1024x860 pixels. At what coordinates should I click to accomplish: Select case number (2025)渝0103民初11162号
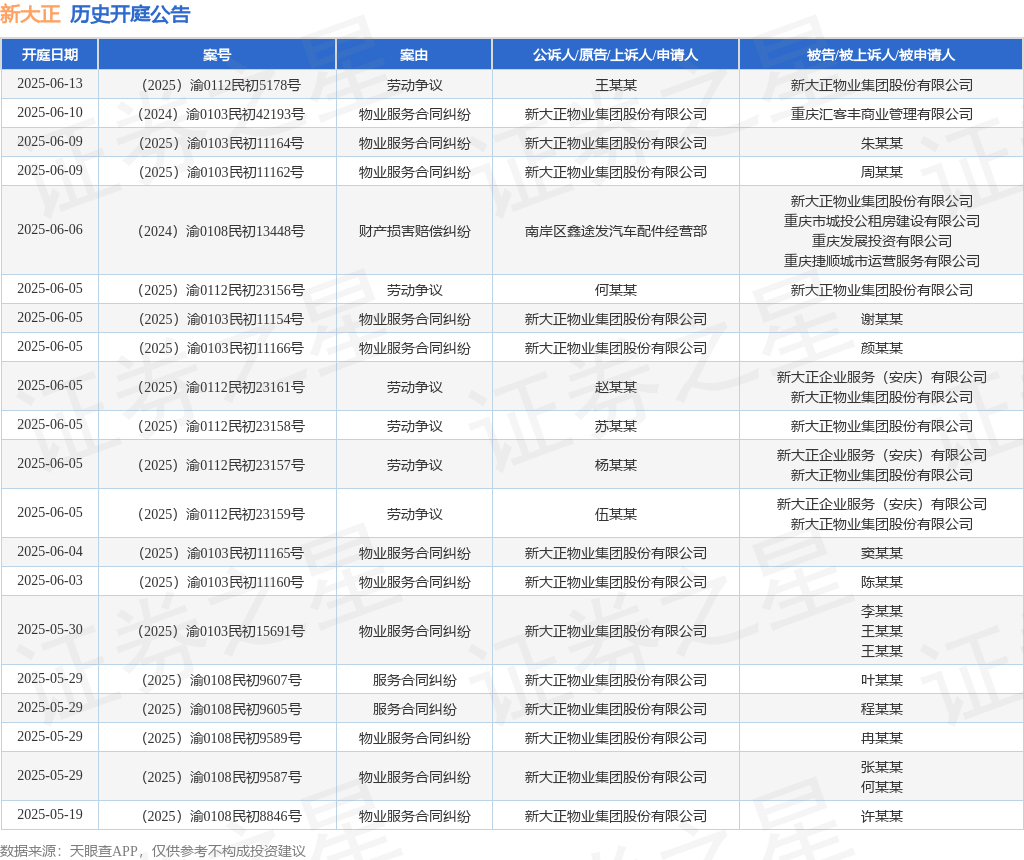pyautogui.click(x=221, y=172)
